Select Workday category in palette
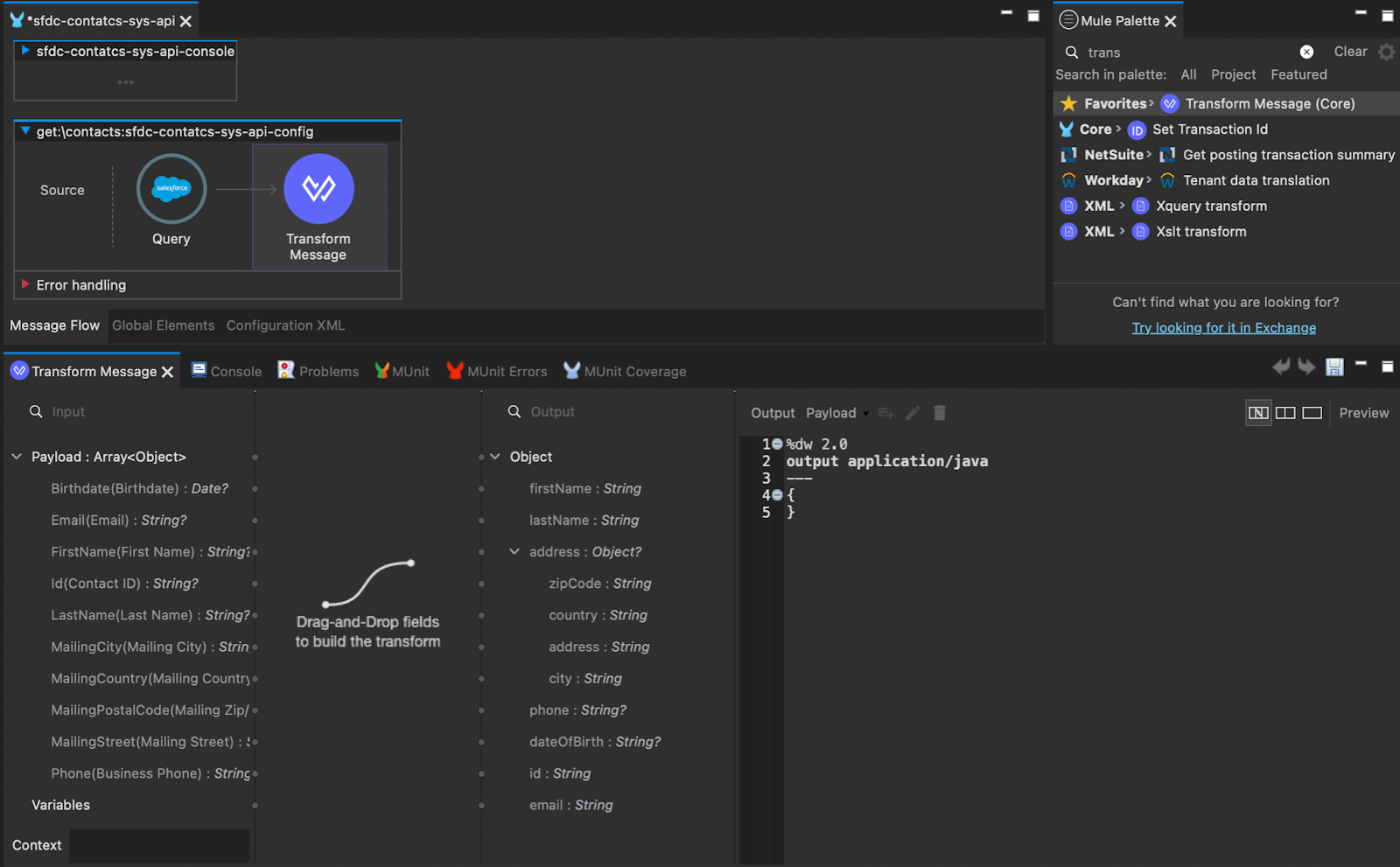 pyautogui.click(x=1106, y=180)
